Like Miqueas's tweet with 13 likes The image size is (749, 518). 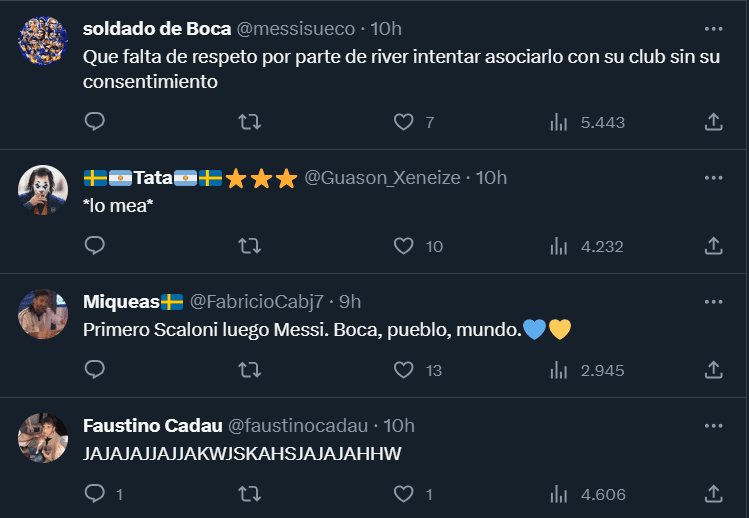403,370
